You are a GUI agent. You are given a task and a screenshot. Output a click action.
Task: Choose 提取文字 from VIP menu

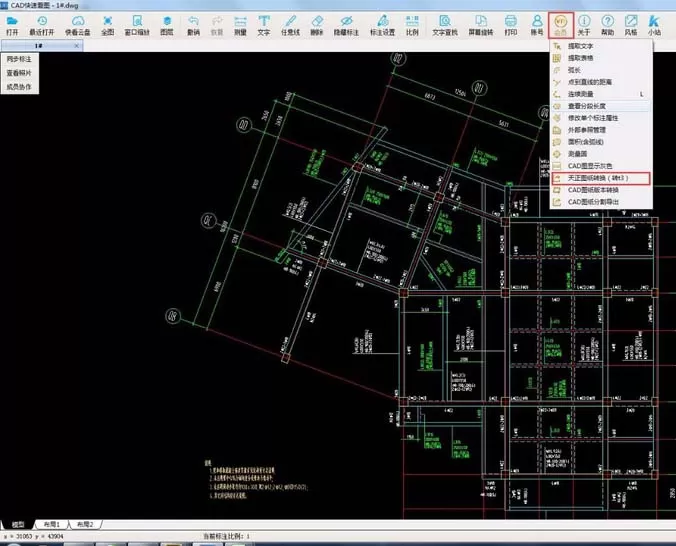click(601, 46)
